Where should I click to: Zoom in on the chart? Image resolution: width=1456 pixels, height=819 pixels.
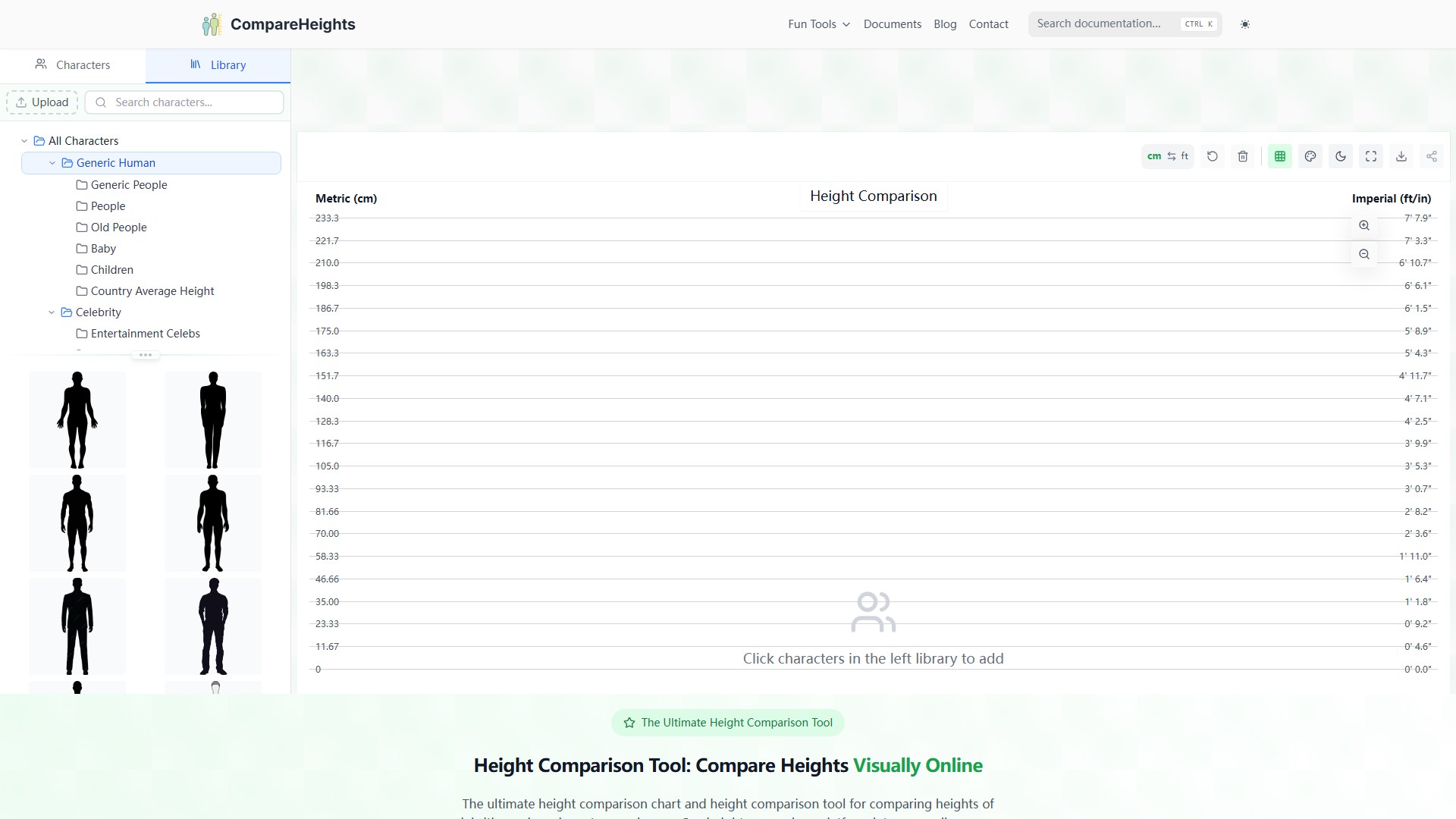pos(1363,225)
